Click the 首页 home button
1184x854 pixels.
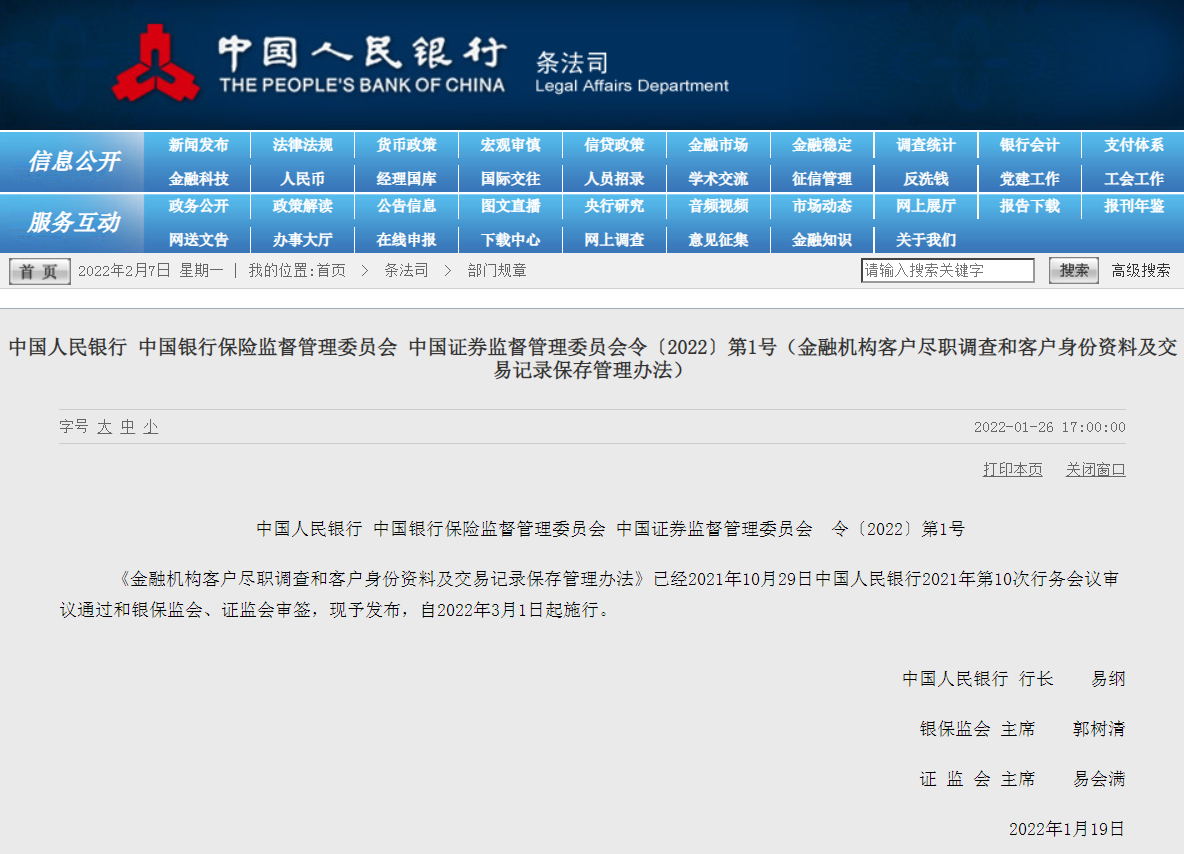pyautogui.click(x=40, y=271)
